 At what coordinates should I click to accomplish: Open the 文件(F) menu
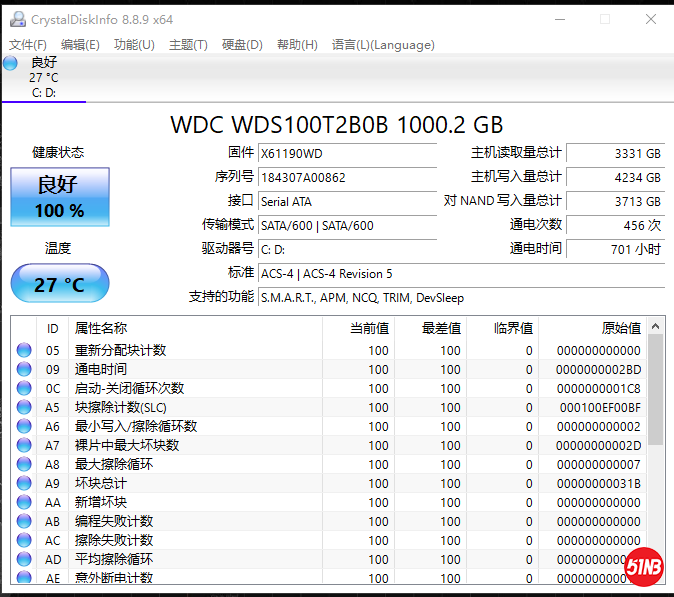[x=28, y=45]
